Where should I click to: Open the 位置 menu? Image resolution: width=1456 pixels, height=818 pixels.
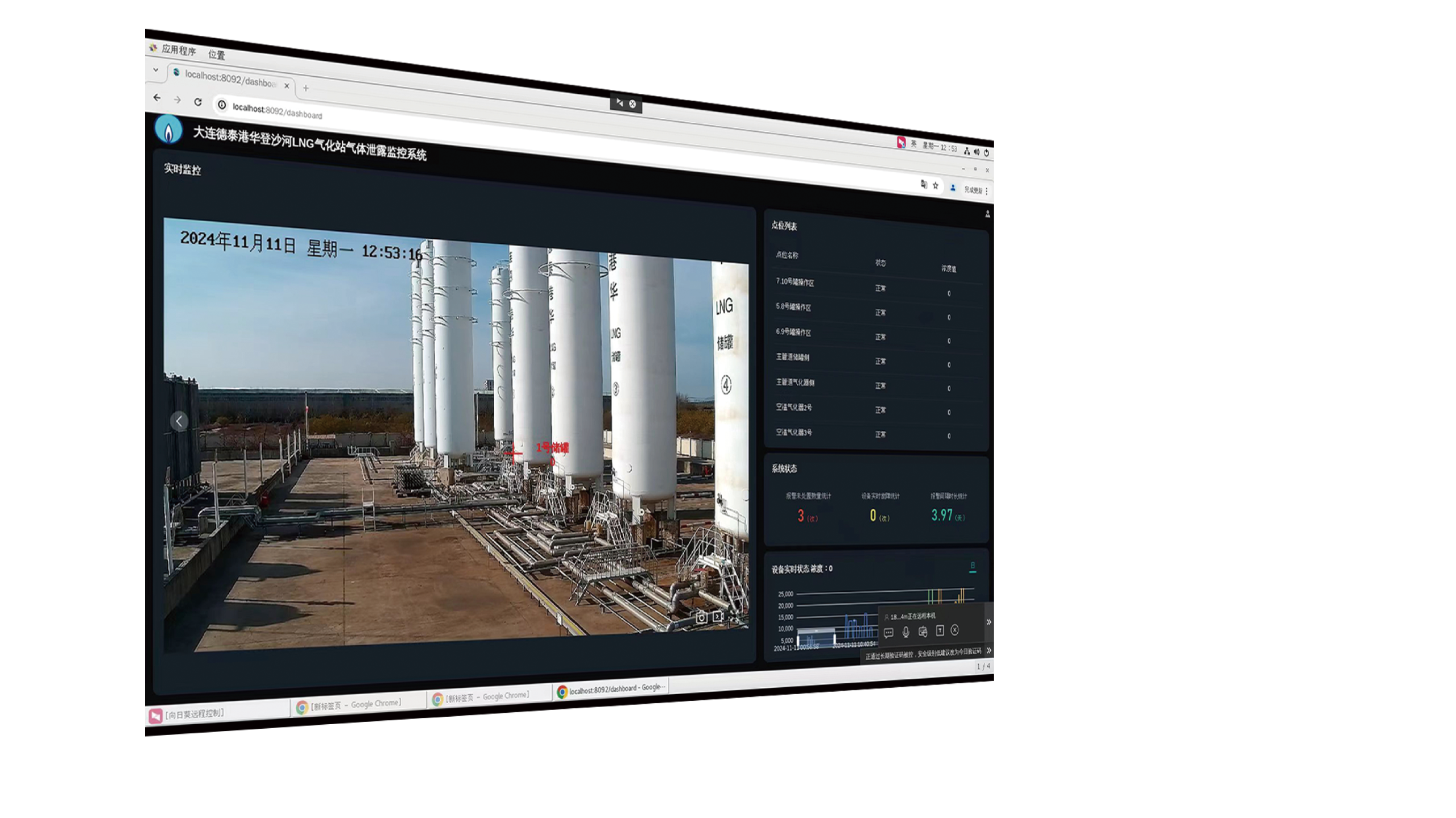click(216, 55)
